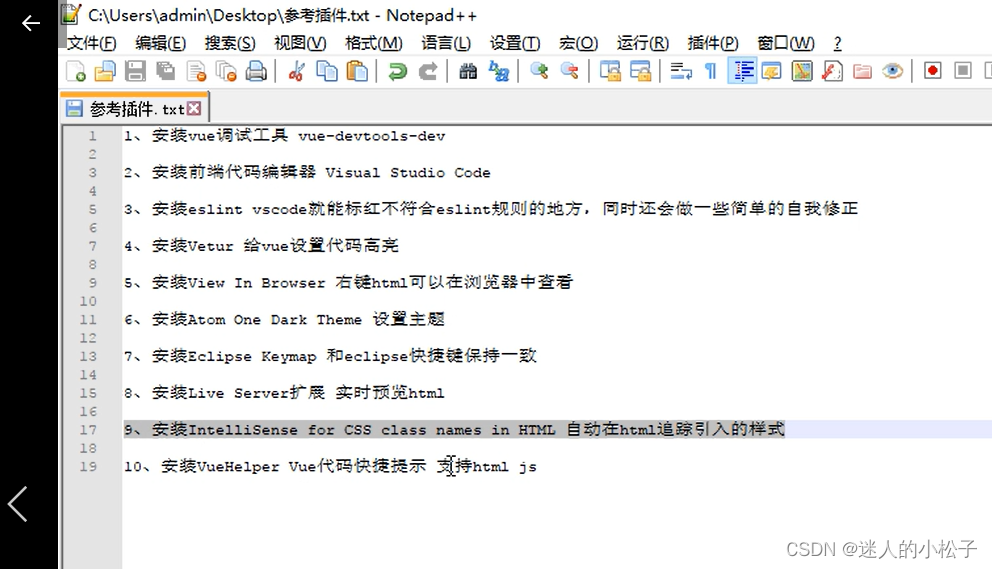Click the Live Server line
Screen dimensions: 992x569
(x=284, y=392)
